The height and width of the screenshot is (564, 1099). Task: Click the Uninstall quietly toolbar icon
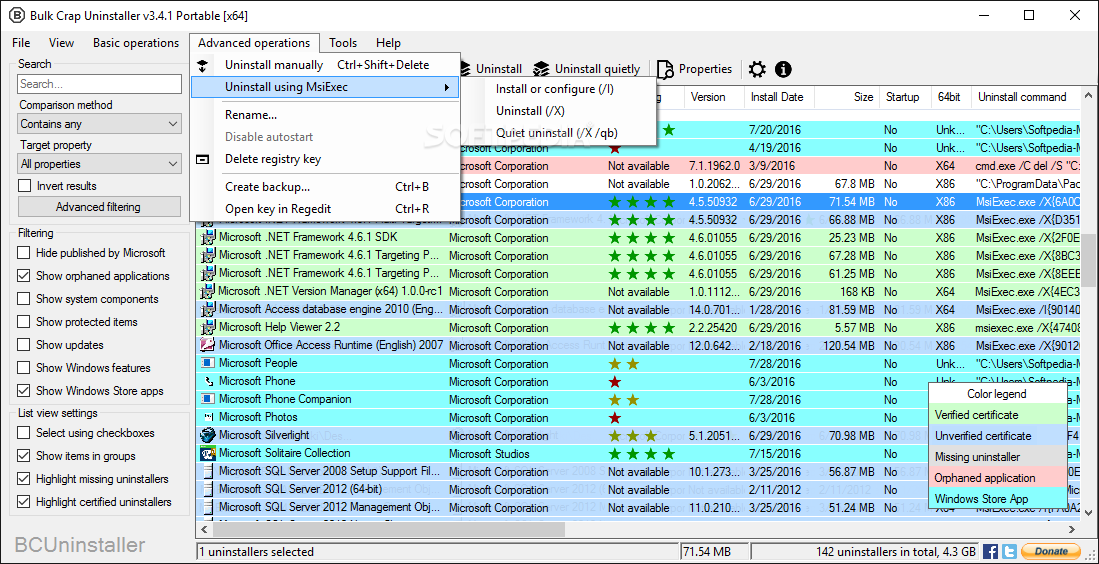click(x=540, y=69)
